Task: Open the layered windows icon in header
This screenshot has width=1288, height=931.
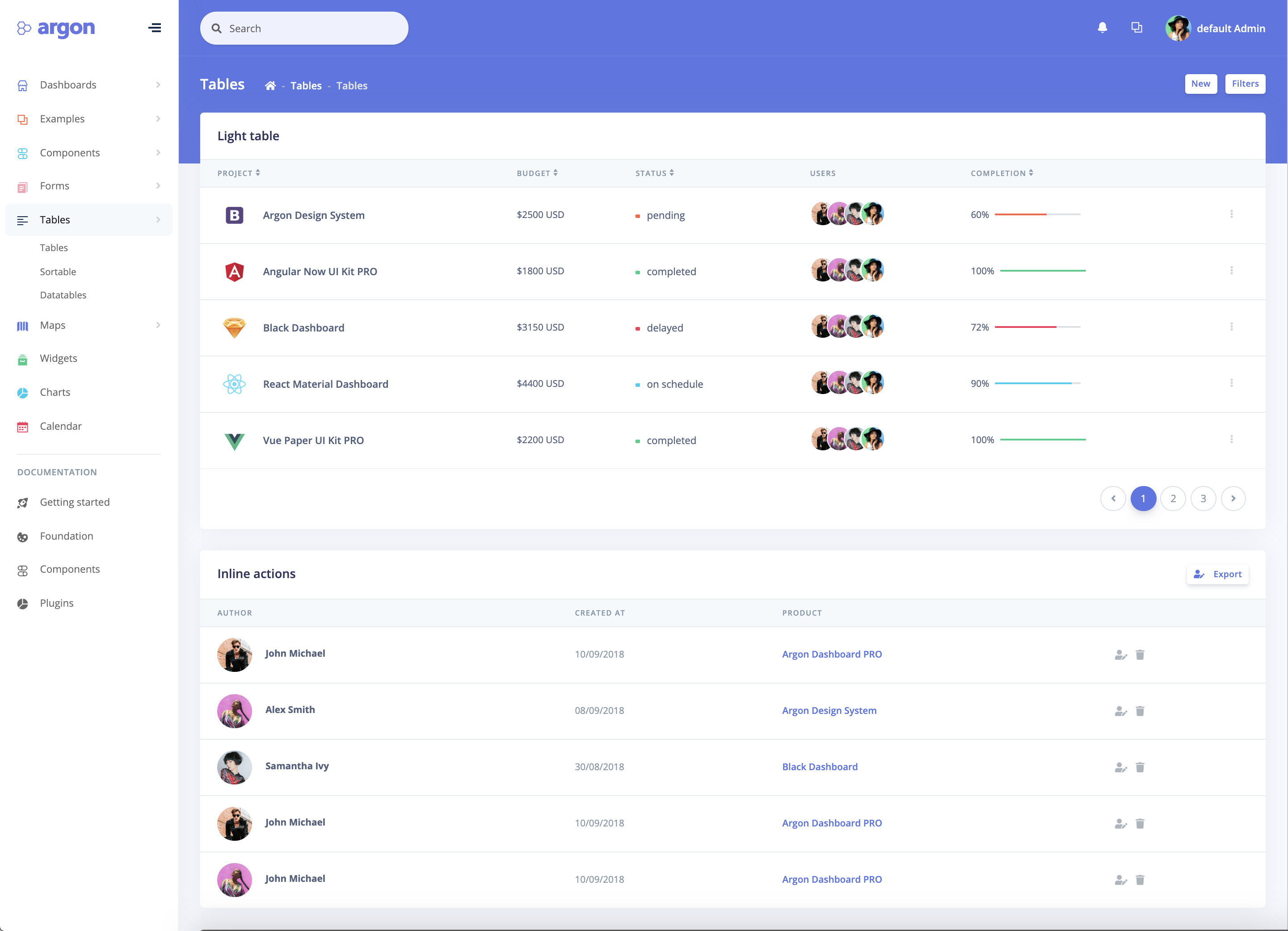Action: [1136, 27]
